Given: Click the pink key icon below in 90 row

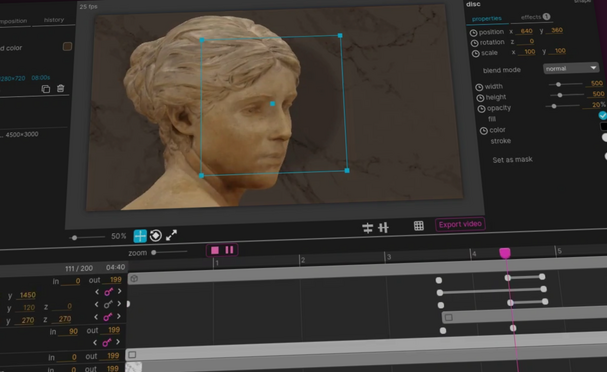Looking at the screenshot, I should (106, 343).
